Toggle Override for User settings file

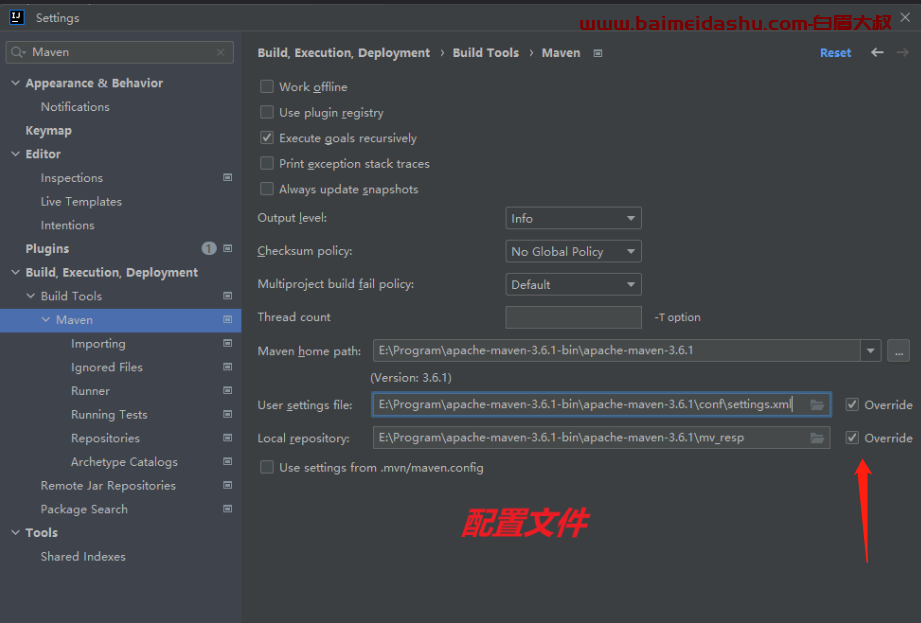[x=852, y=405]
